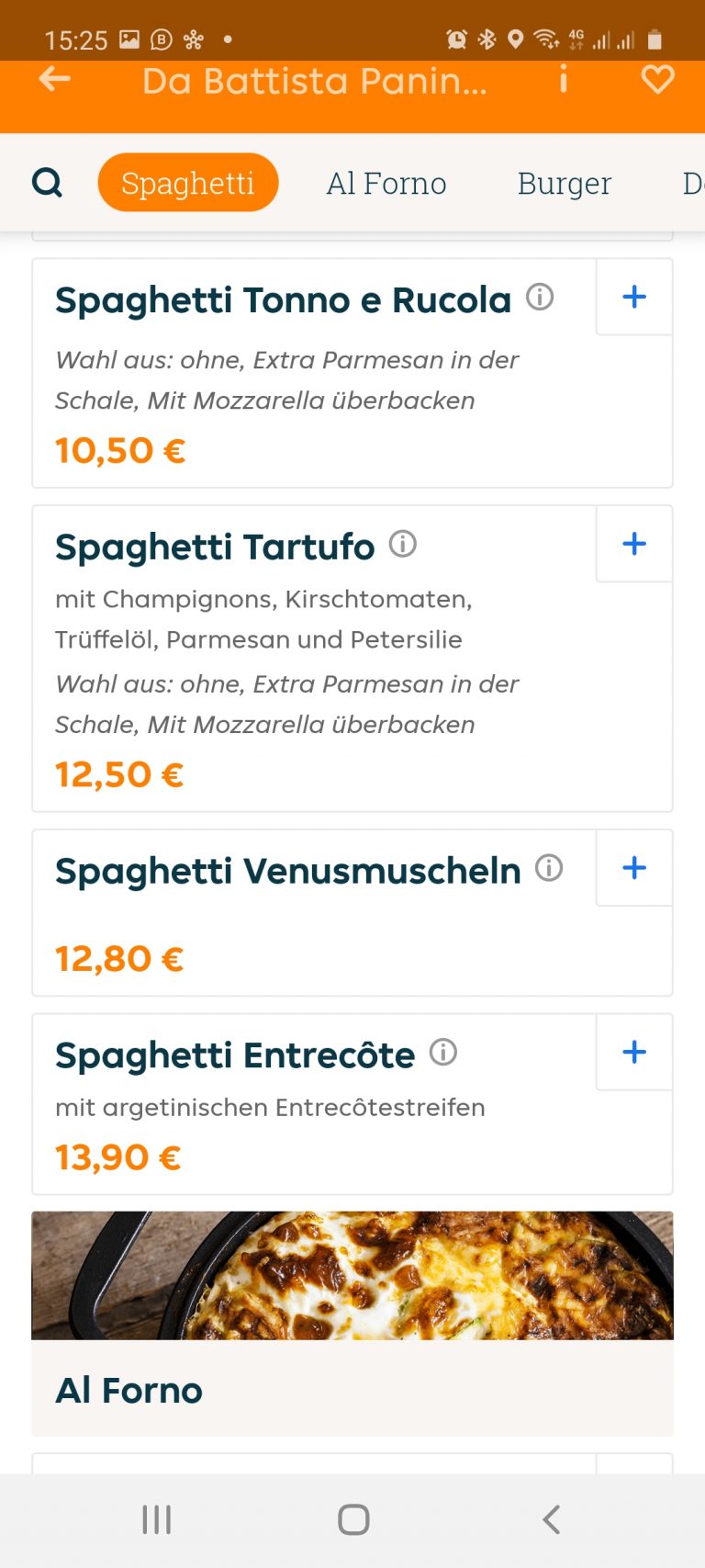Tap the Al Forno section heading
705x1568 pixels.
[x=129, y=1391]
